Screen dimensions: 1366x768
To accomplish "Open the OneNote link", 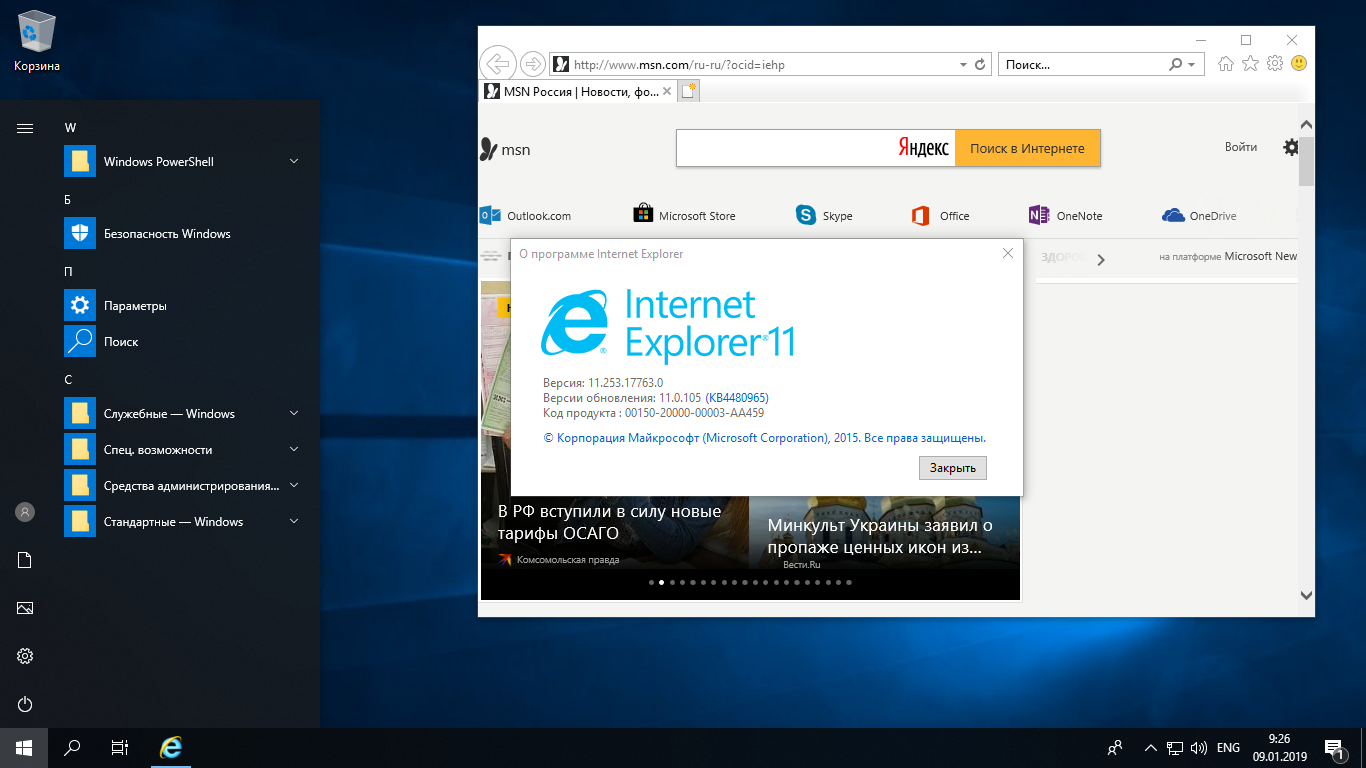I will [x=1065, y=215].
